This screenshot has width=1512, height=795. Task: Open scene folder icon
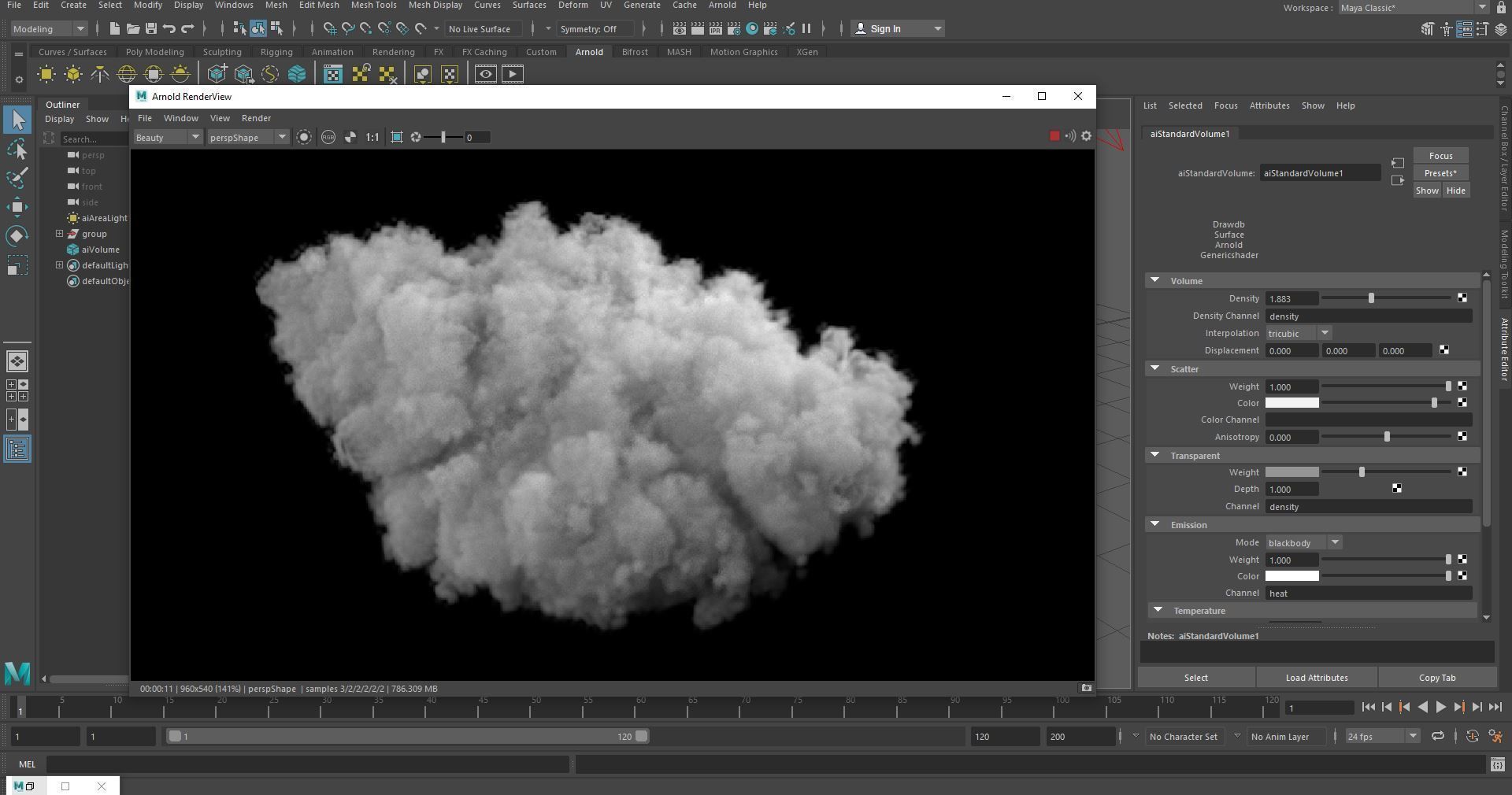point(132,28)
